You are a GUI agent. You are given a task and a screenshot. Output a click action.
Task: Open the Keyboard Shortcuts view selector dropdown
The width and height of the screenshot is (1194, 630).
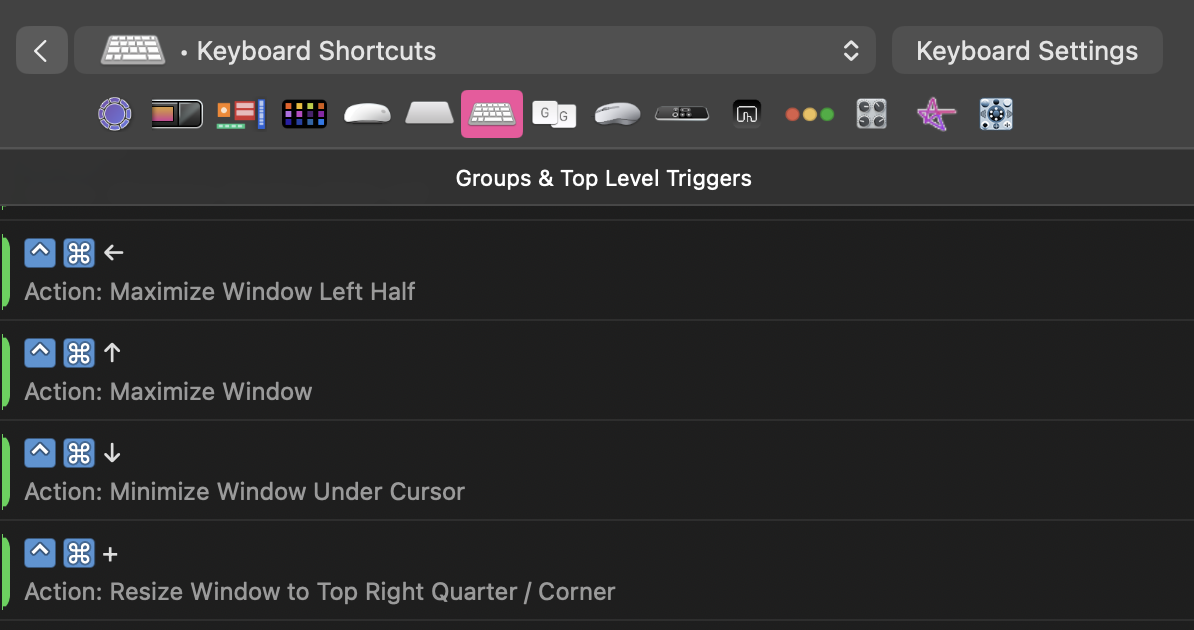pyautogui.click(x=849, y=50)
